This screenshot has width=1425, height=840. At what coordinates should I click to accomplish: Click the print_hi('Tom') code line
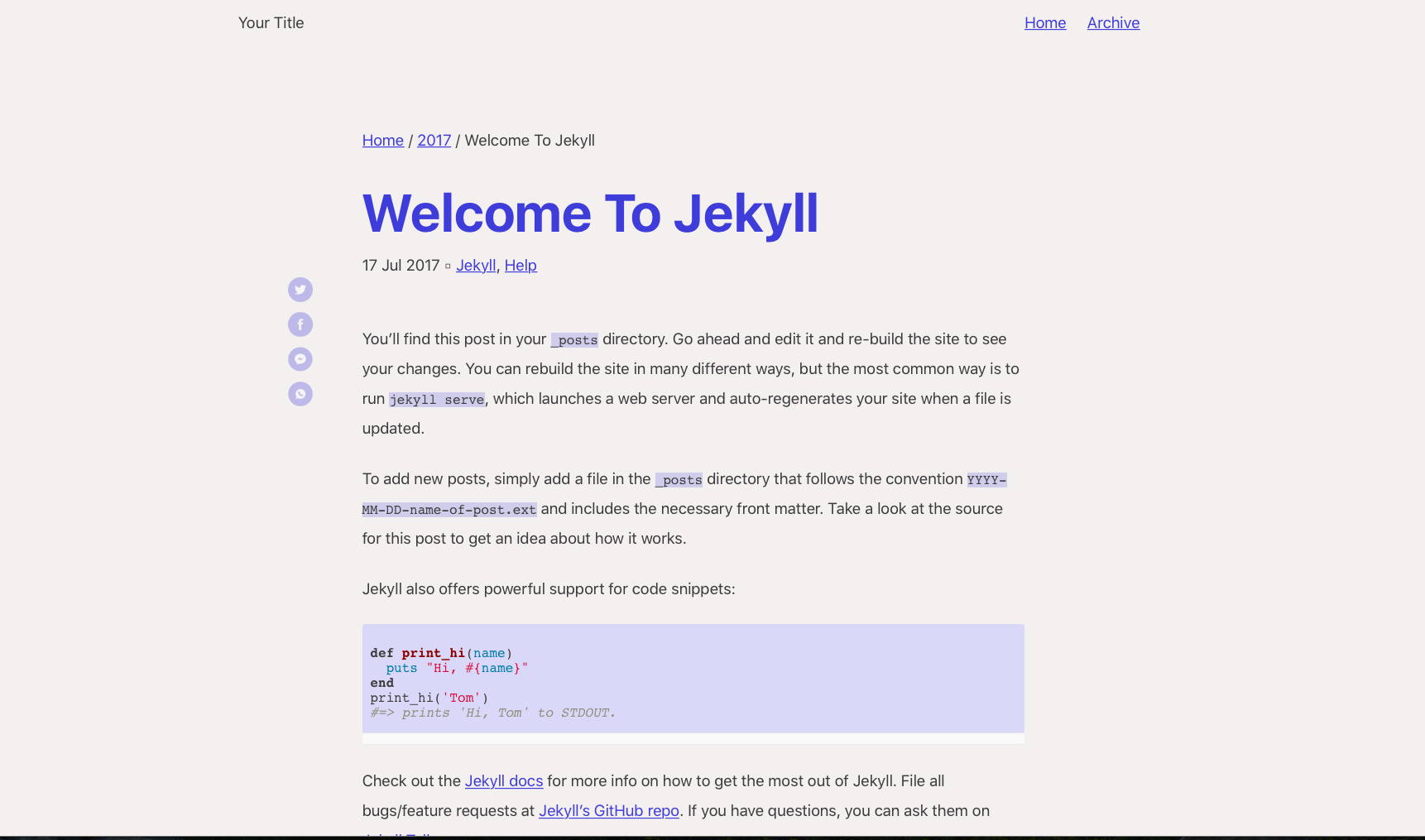point(429,698)
